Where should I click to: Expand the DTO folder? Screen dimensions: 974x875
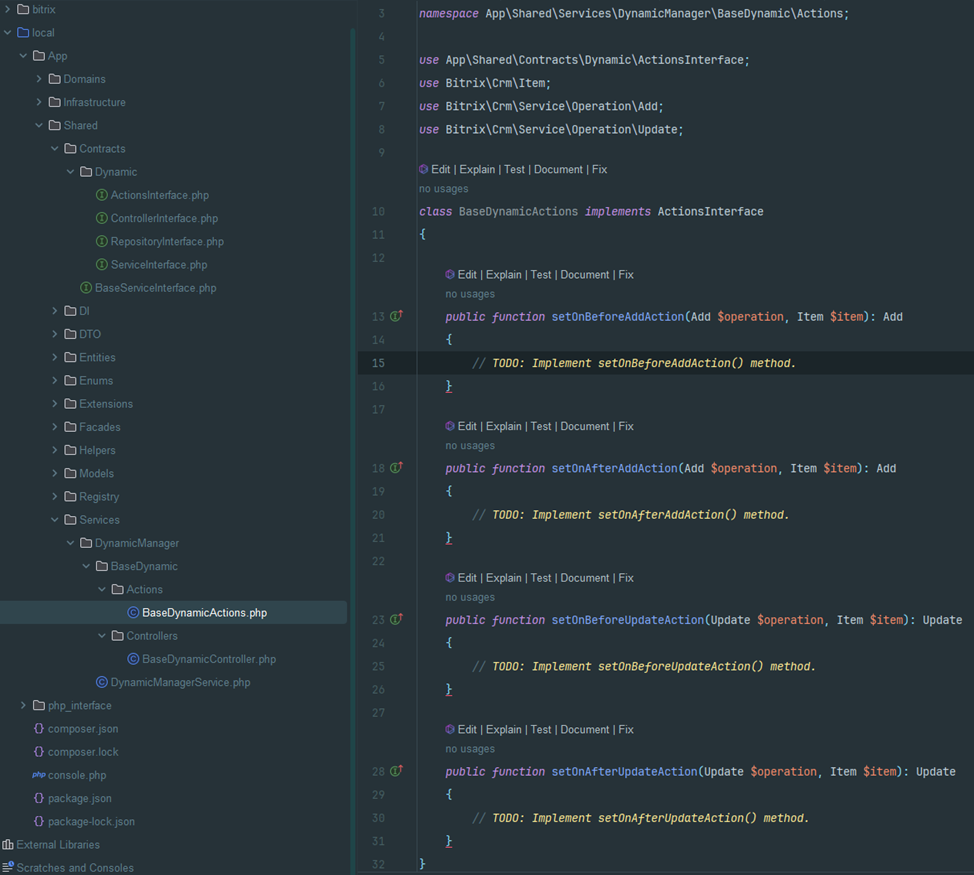[x=55, y=334]
